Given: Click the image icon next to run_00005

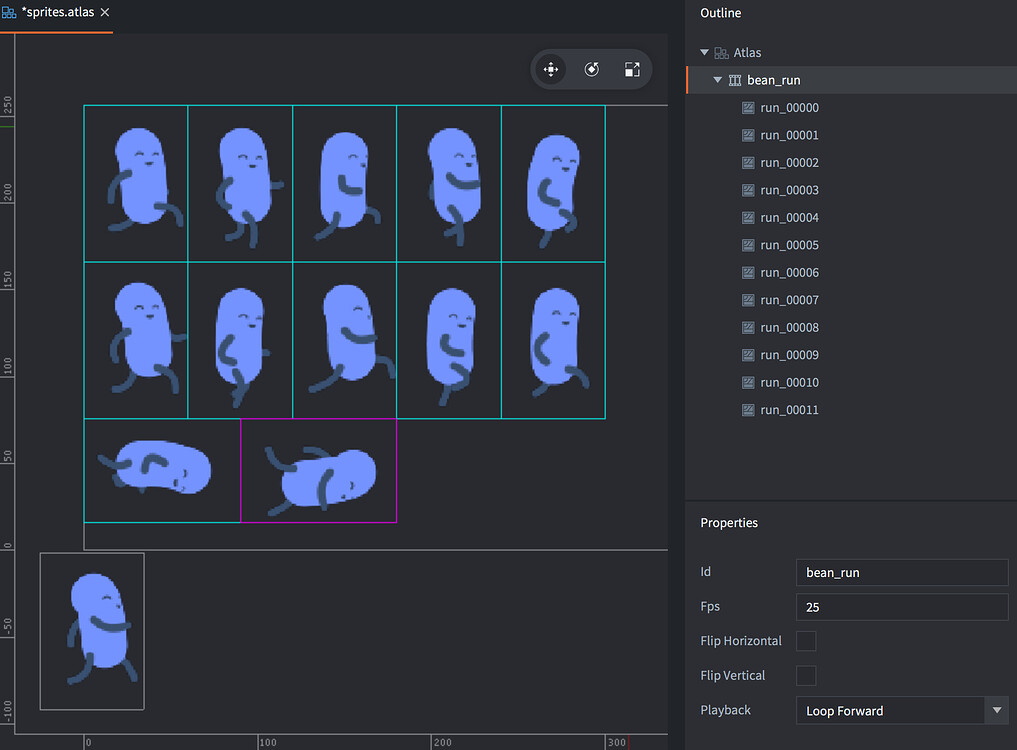Looking at the screenshot, I should click(746, 245).
